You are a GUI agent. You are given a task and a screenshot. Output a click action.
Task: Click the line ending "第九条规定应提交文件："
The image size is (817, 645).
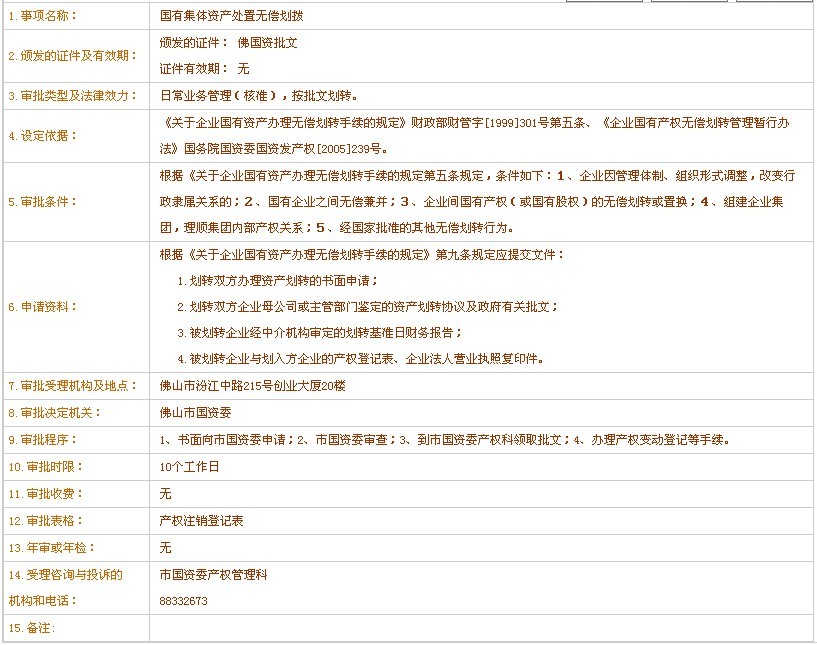point(362,255)
